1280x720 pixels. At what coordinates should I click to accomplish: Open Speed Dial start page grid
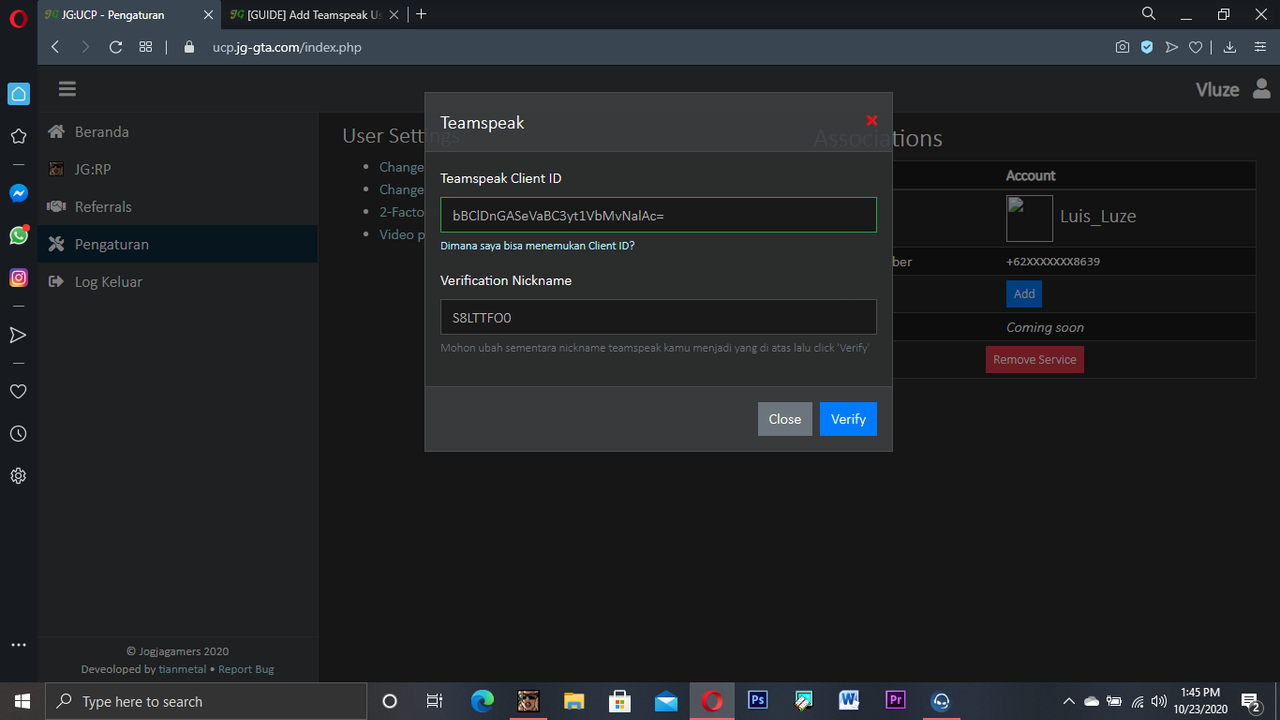(146, 47)
